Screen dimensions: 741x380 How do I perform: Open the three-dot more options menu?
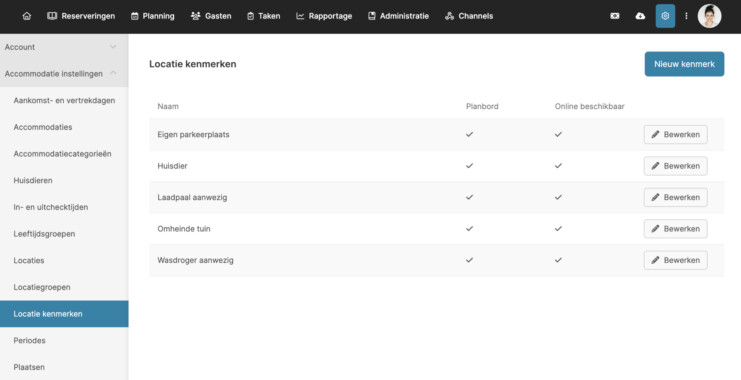coord(686,16)
